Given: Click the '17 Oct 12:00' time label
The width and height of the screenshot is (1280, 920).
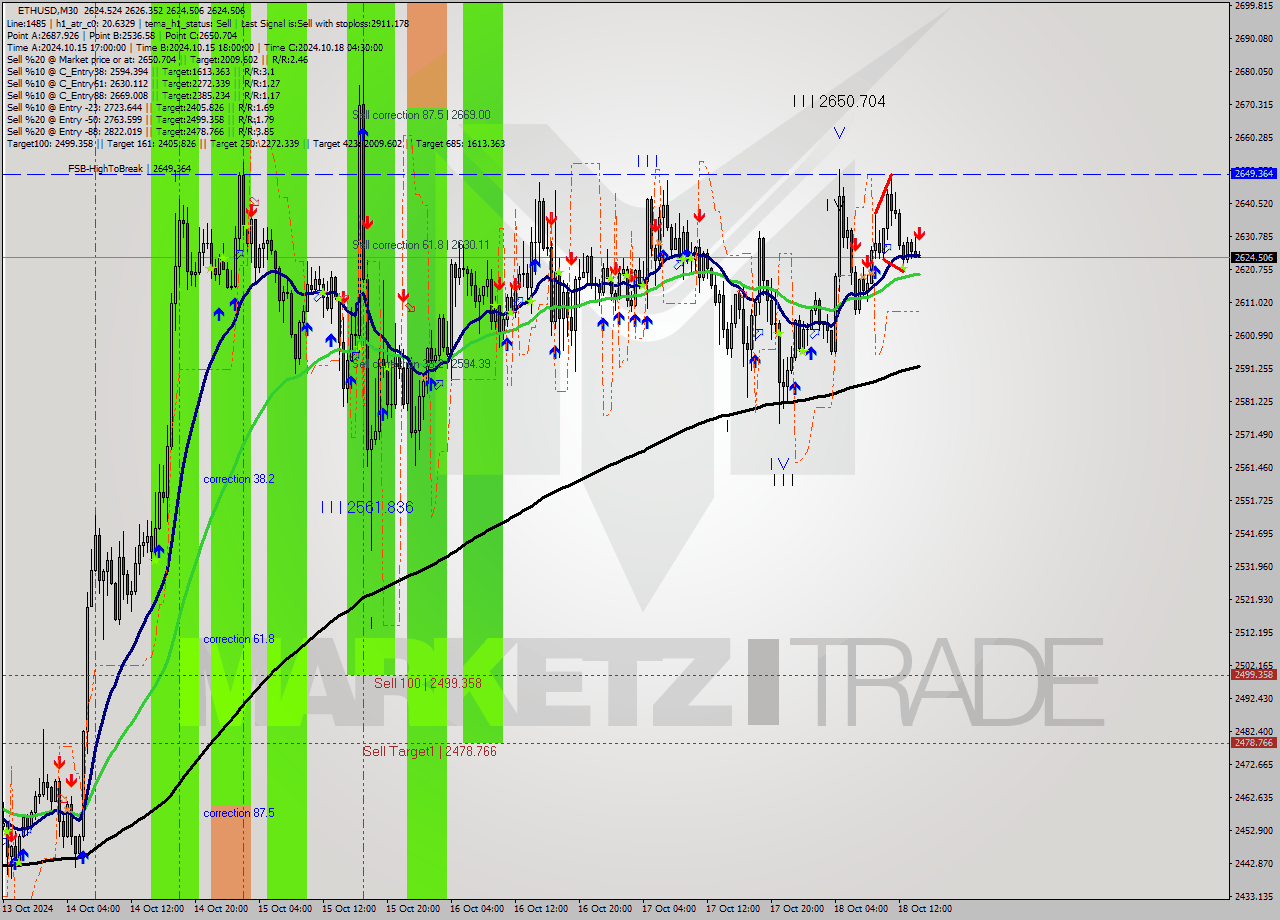Looking at the screenshot, I should point(734,909).
